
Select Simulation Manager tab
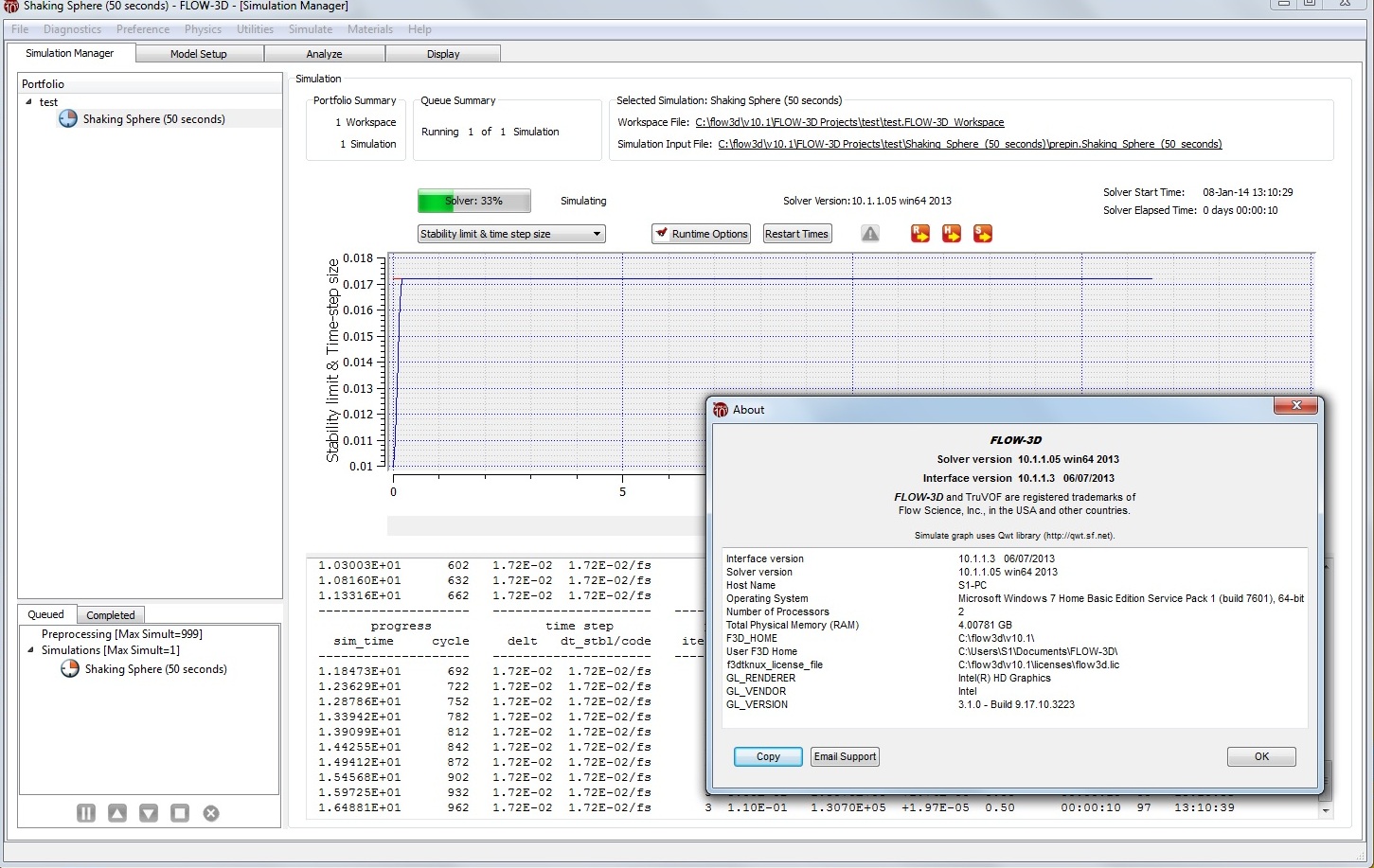[x=70, y=53]
